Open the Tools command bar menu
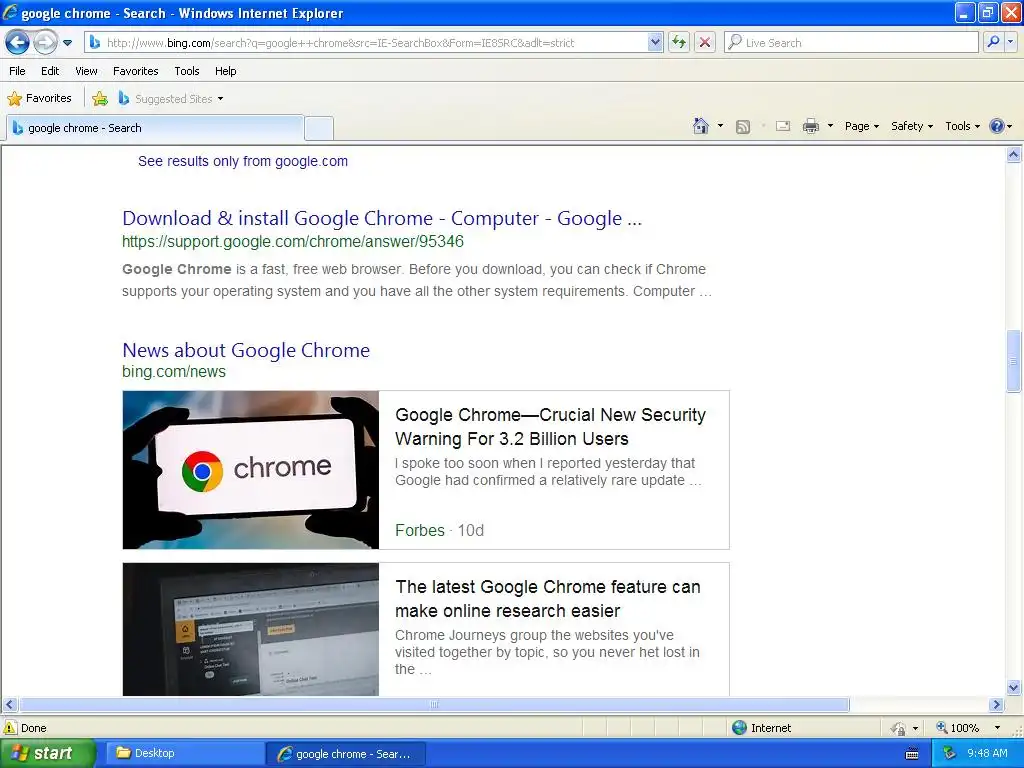The image size is (1024, 768). point(963,126)
